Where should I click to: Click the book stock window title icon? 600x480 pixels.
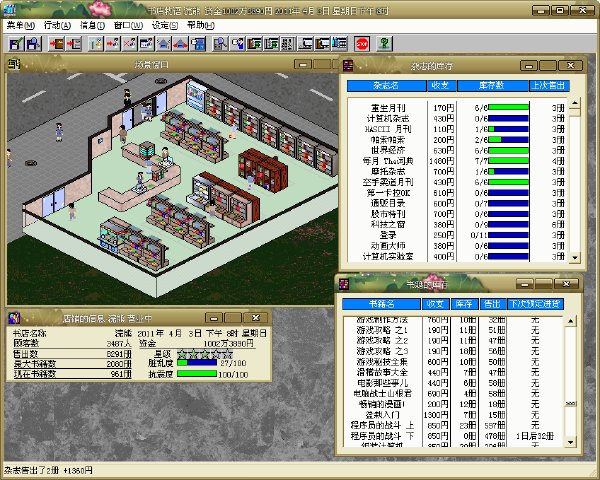[x=344, y=284]
